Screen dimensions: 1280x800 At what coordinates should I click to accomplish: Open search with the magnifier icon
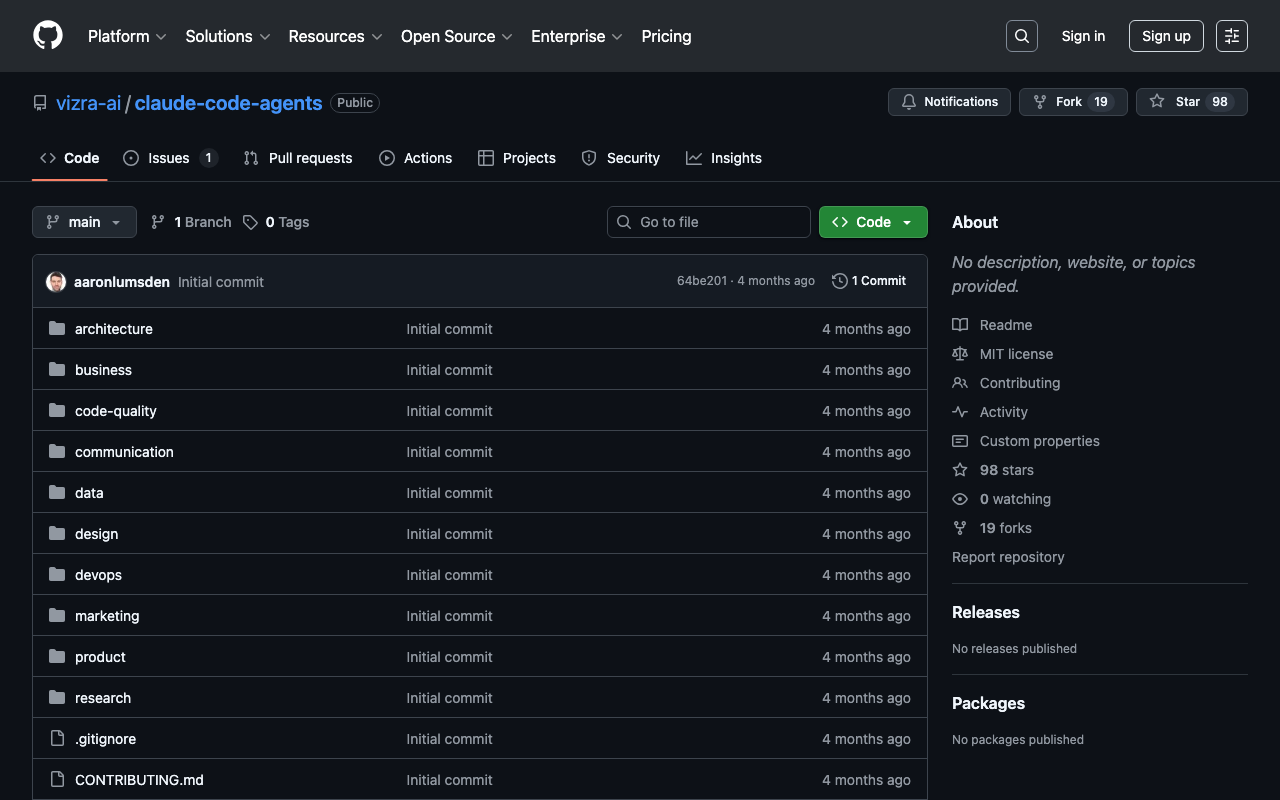click(1021, 36)
